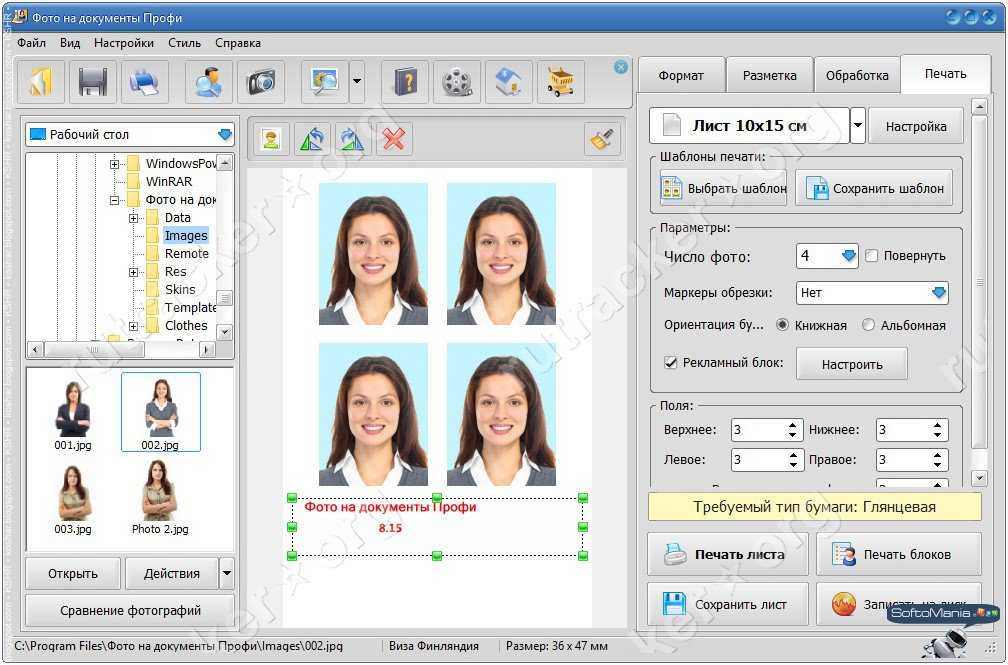Image resolution: width=1008 pixels, height=665 pixels.
Task: Open help via the book icon
Action: pyautogui.click(x=404, y=82)
